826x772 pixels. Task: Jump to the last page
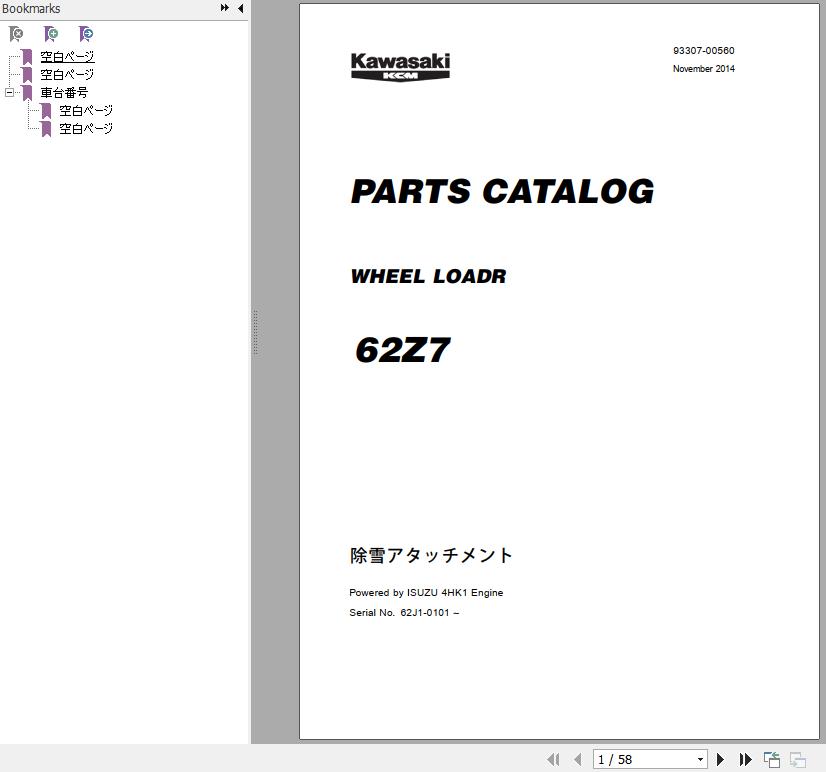coord(745,759)
